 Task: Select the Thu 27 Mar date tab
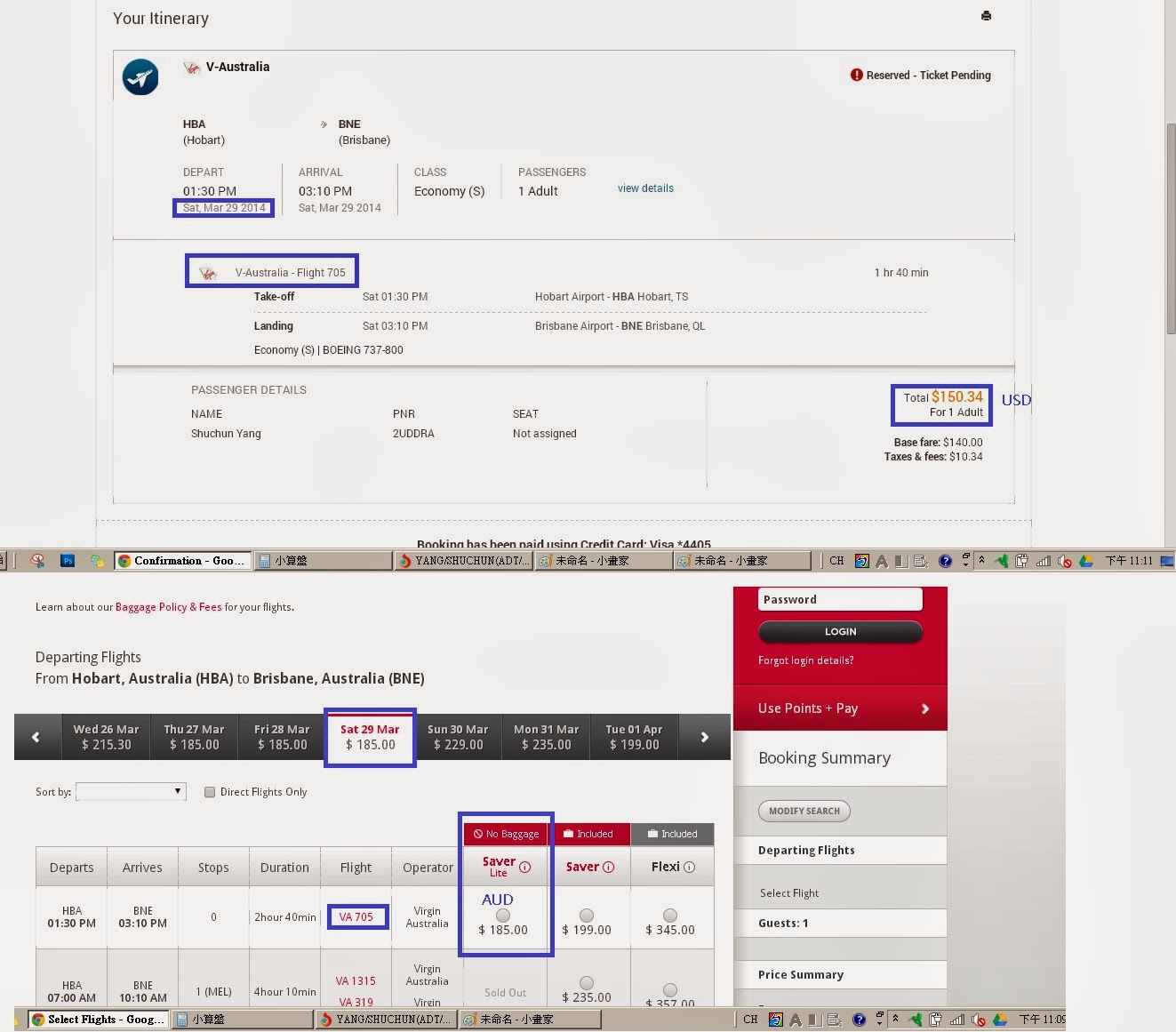tap(194, 737)
